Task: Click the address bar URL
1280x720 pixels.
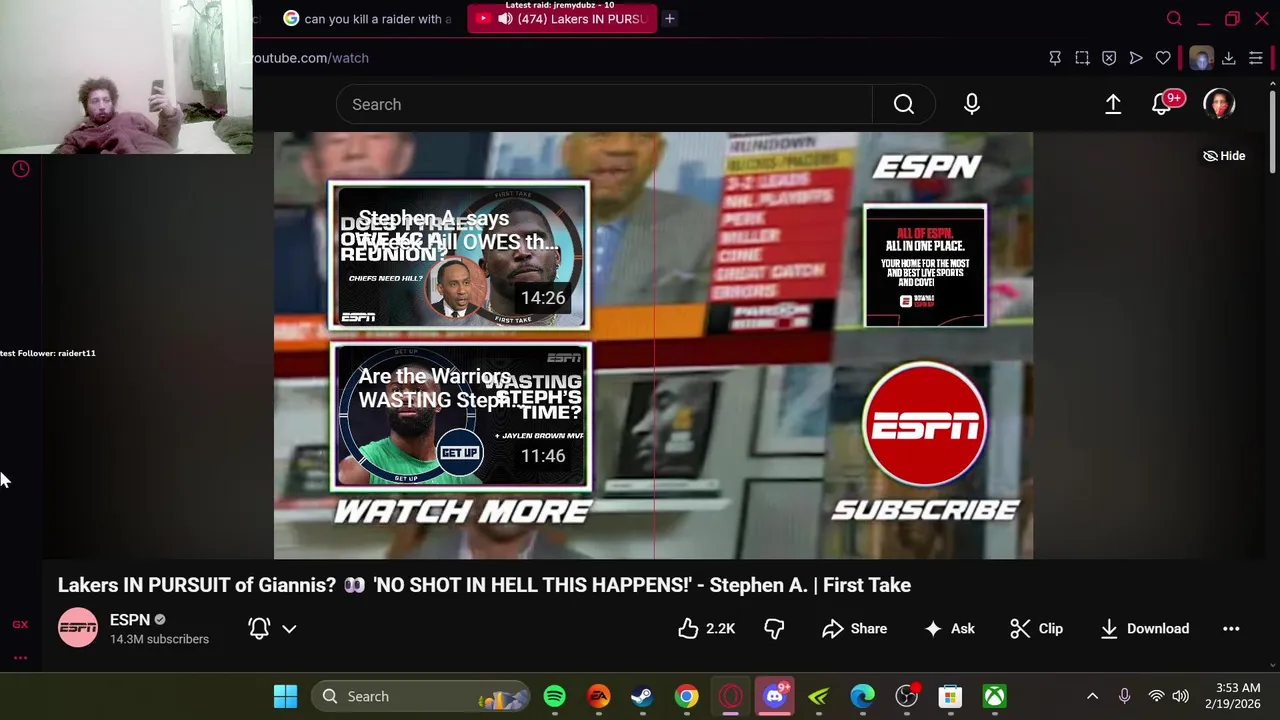Action: tap(310, 58)
